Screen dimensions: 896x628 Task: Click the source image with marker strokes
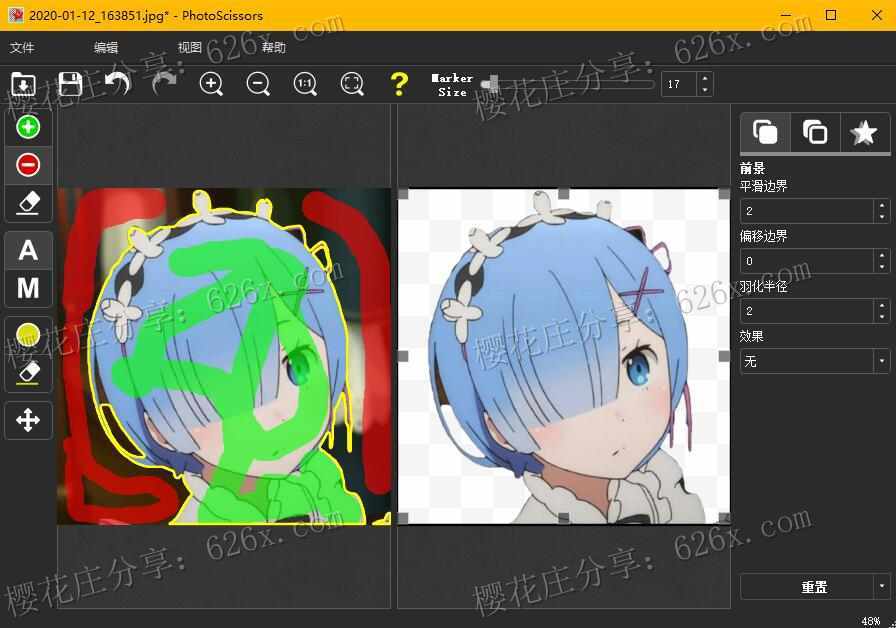tap(224, 356)
